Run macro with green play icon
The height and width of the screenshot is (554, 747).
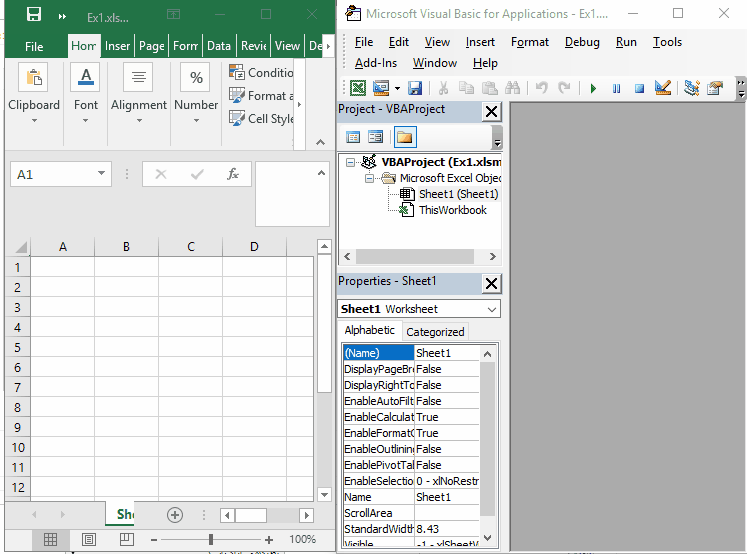click(x=593, y=88)
